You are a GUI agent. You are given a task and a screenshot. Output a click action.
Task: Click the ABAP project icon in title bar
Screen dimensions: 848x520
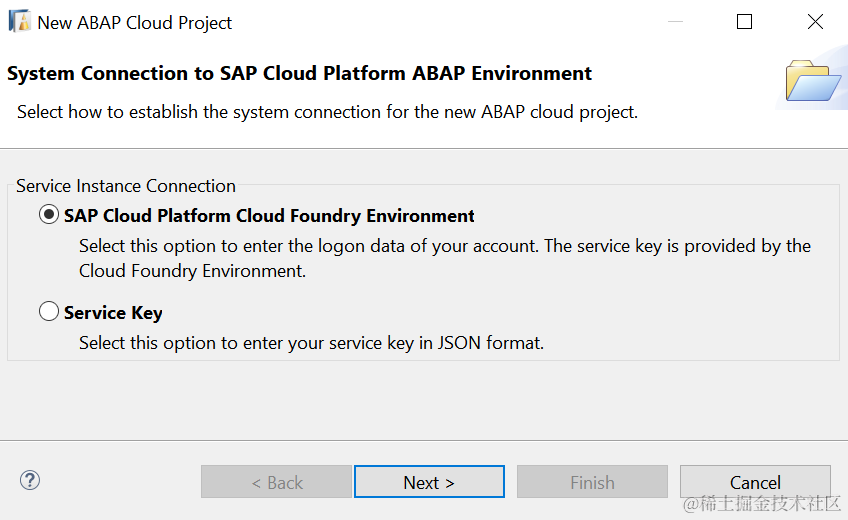pos(19,21)
